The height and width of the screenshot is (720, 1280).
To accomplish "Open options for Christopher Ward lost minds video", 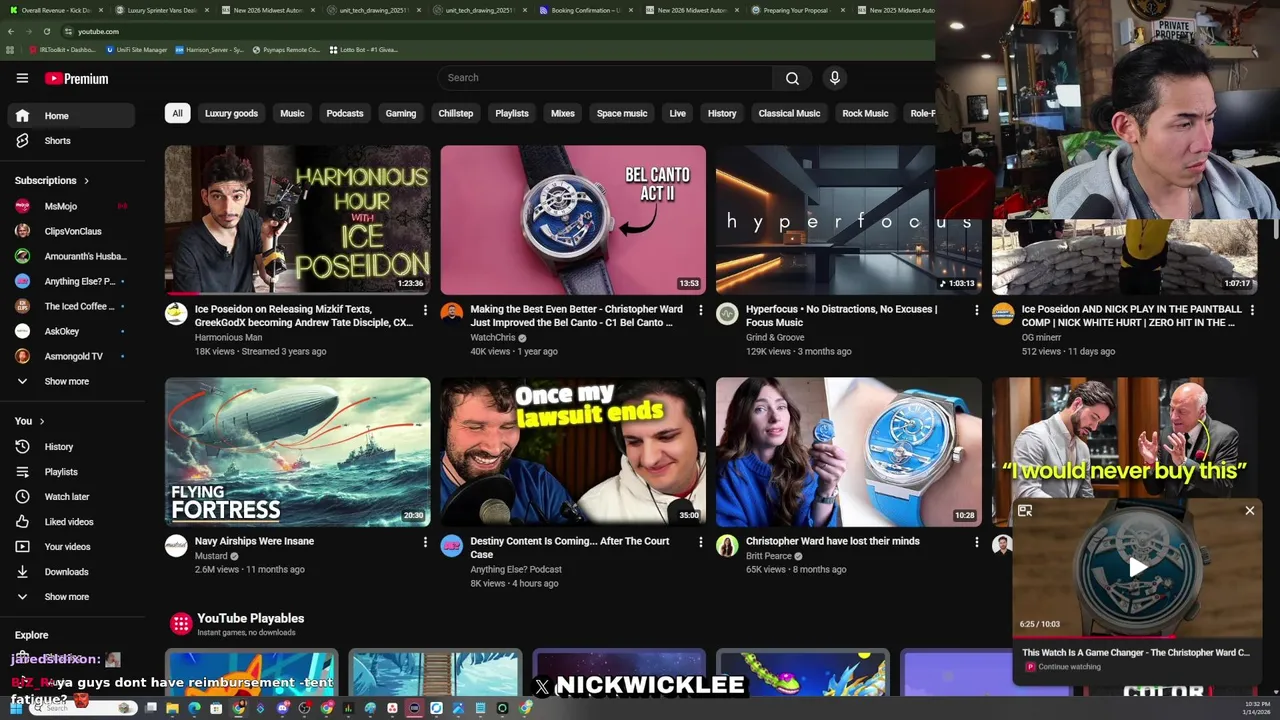I will coord(977,542).
